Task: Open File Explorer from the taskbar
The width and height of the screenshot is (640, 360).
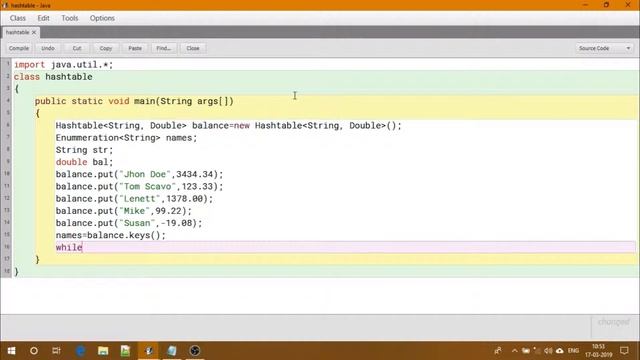Action: point(103,351)
